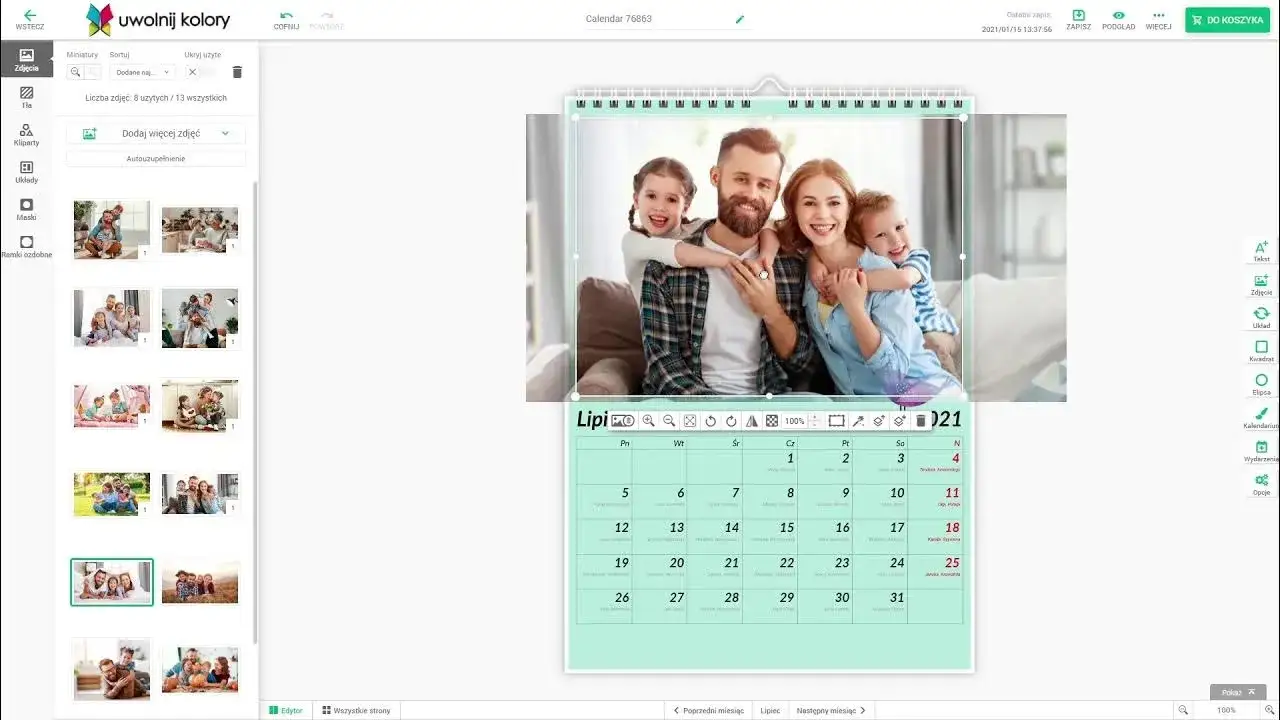Switch to the Układy layouts tab
This screenshot has height=720, width=1280.
click(x=26, y=172)
